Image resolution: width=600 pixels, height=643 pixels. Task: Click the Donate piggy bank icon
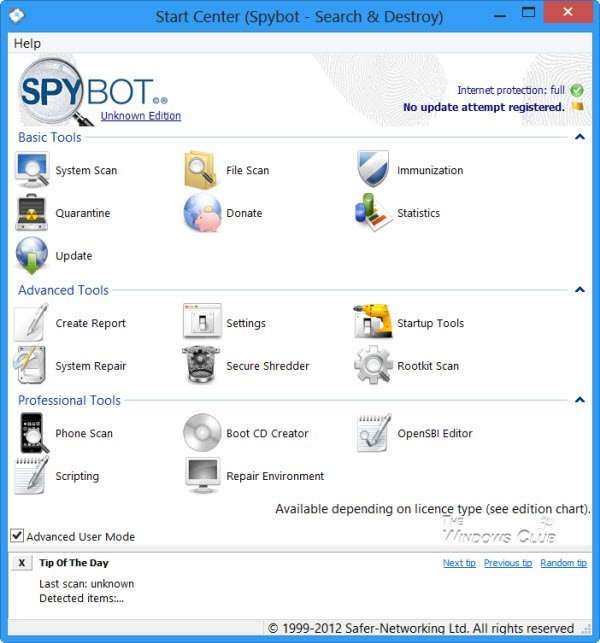click(203, 213)
